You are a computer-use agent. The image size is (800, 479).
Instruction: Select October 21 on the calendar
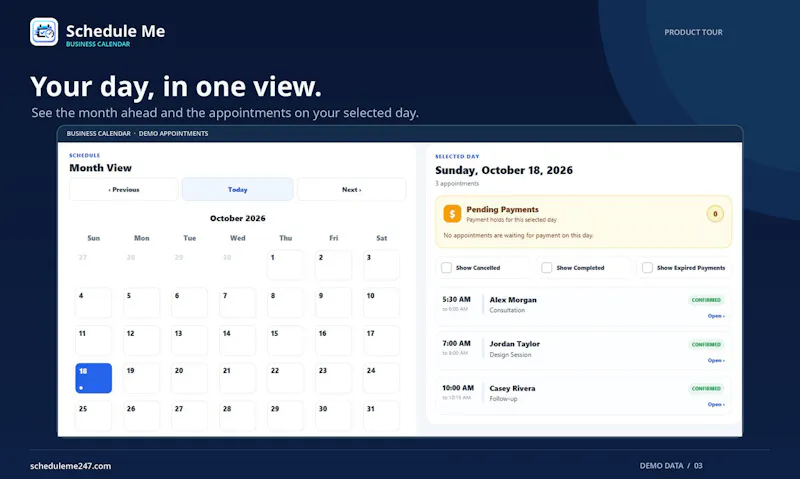coord(237,378)
